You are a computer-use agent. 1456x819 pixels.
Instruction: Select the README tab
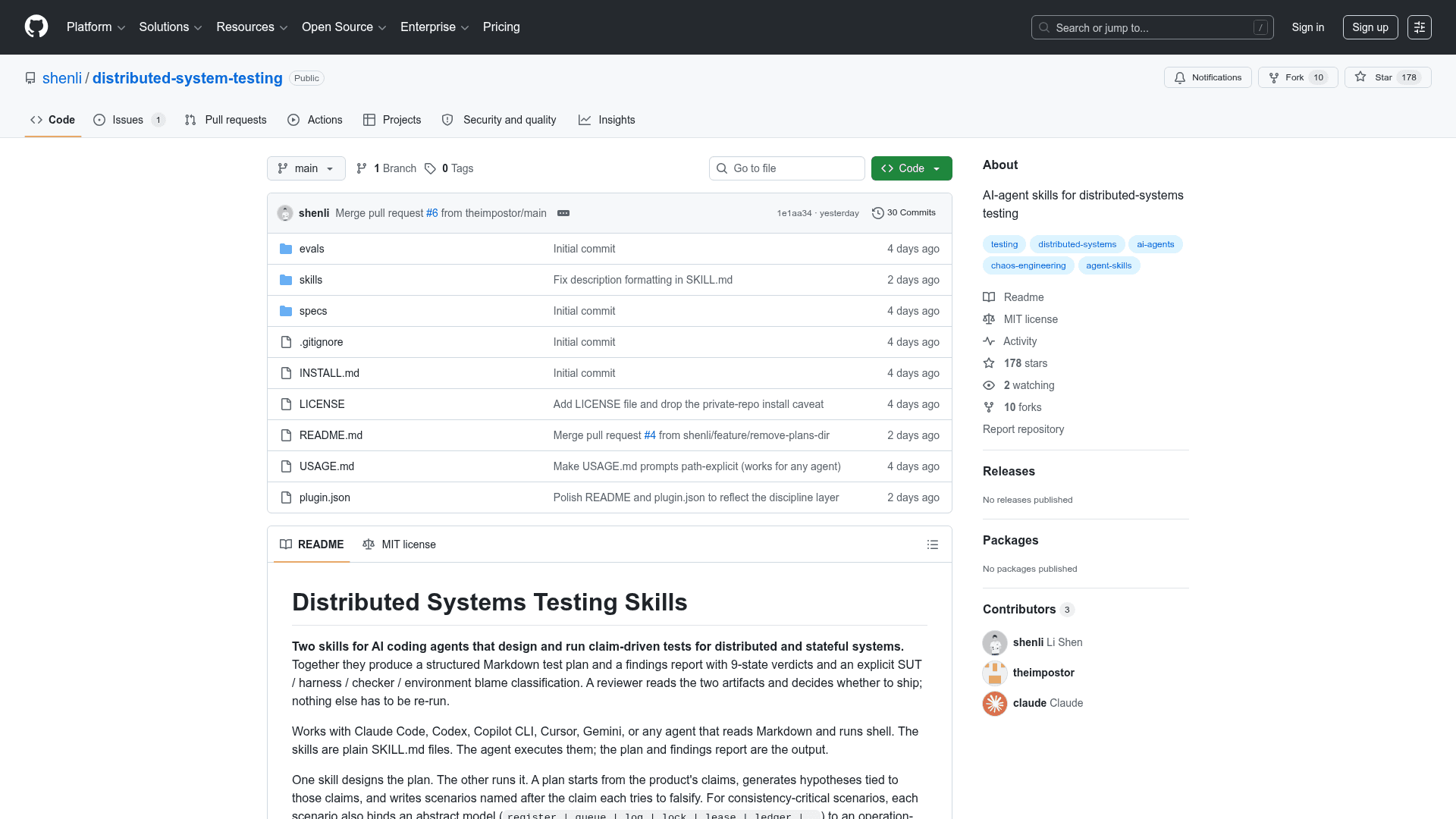point(312,544)
